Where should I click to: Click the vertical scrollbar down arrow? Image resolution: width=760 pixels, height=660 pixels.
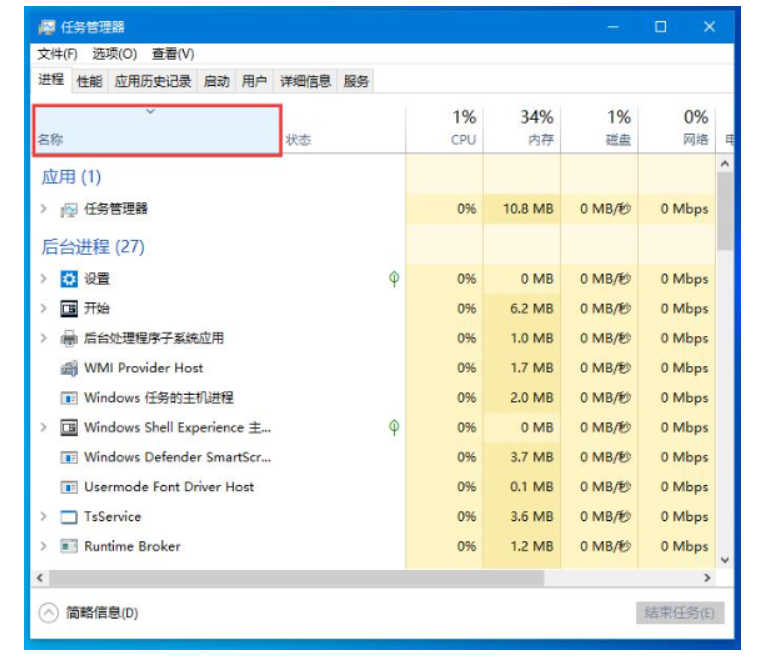tap(725, 560)
